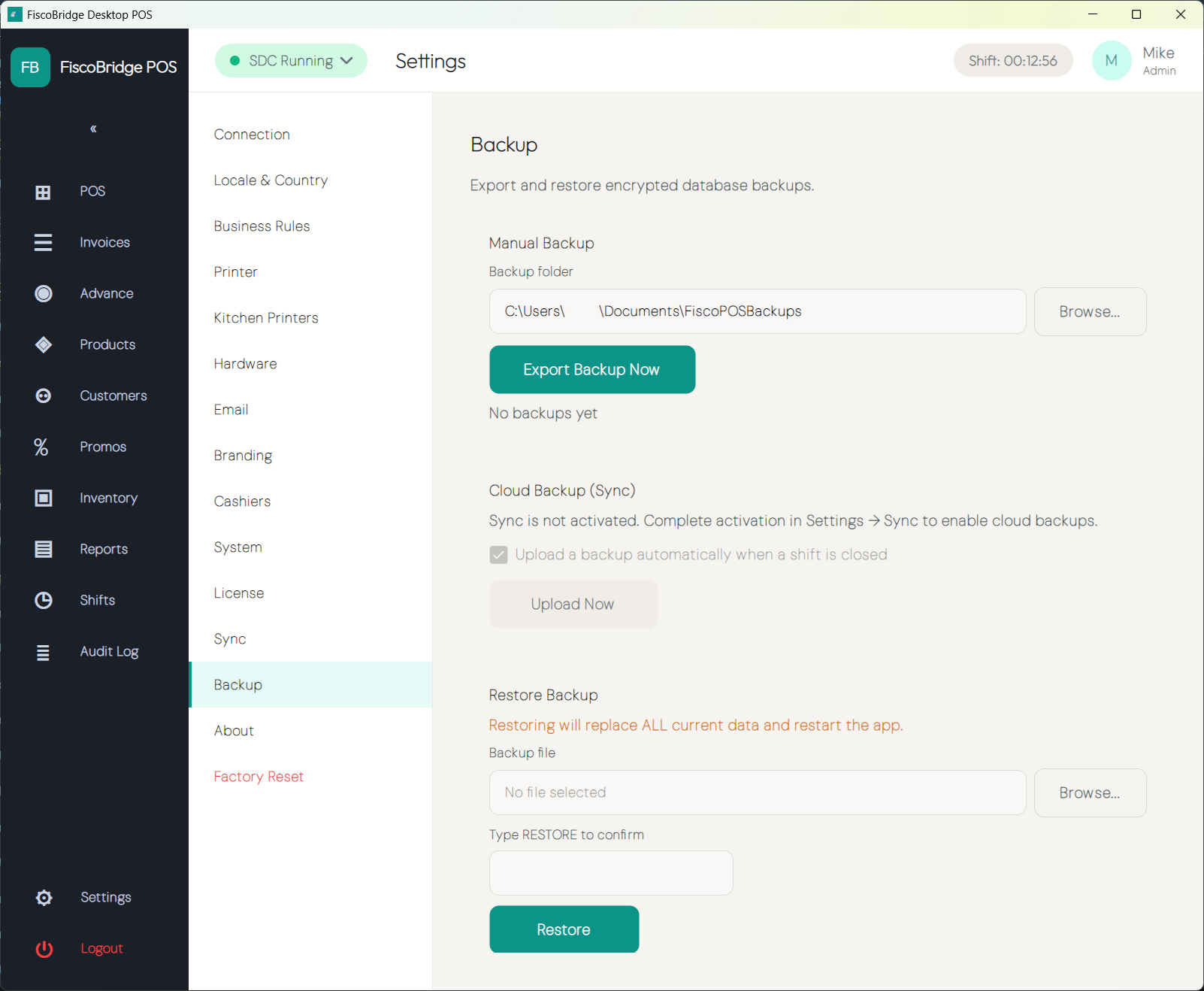
Task: Go to Inventory page label
Action: pos(109,498)
